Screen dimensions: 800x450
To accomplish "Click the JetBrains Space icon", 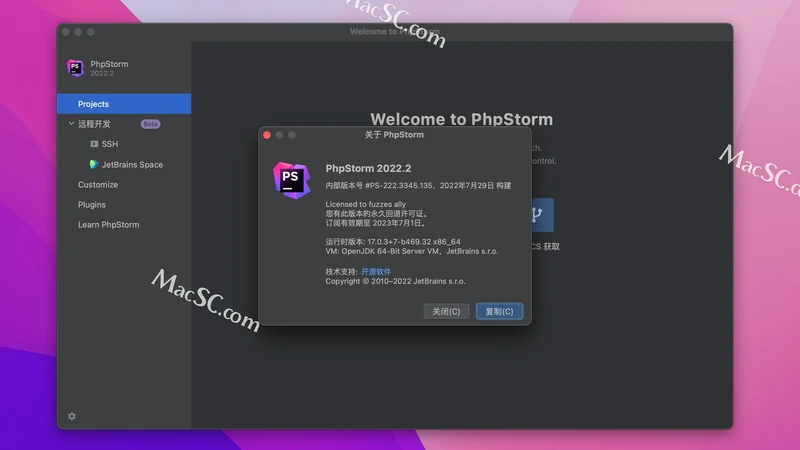I will pyautogui.click(x=94, y=164).
